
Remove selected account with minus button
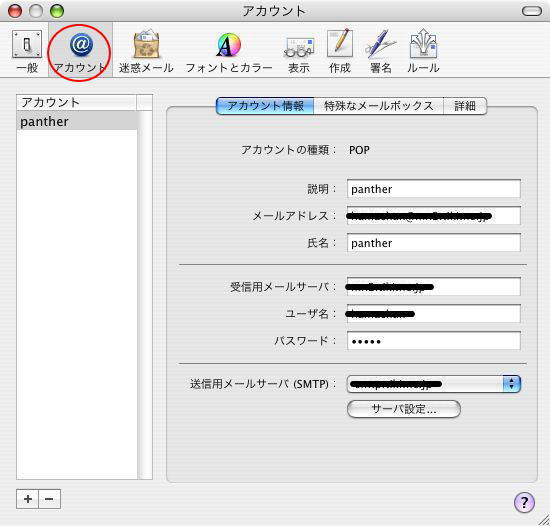click(49, 499)
